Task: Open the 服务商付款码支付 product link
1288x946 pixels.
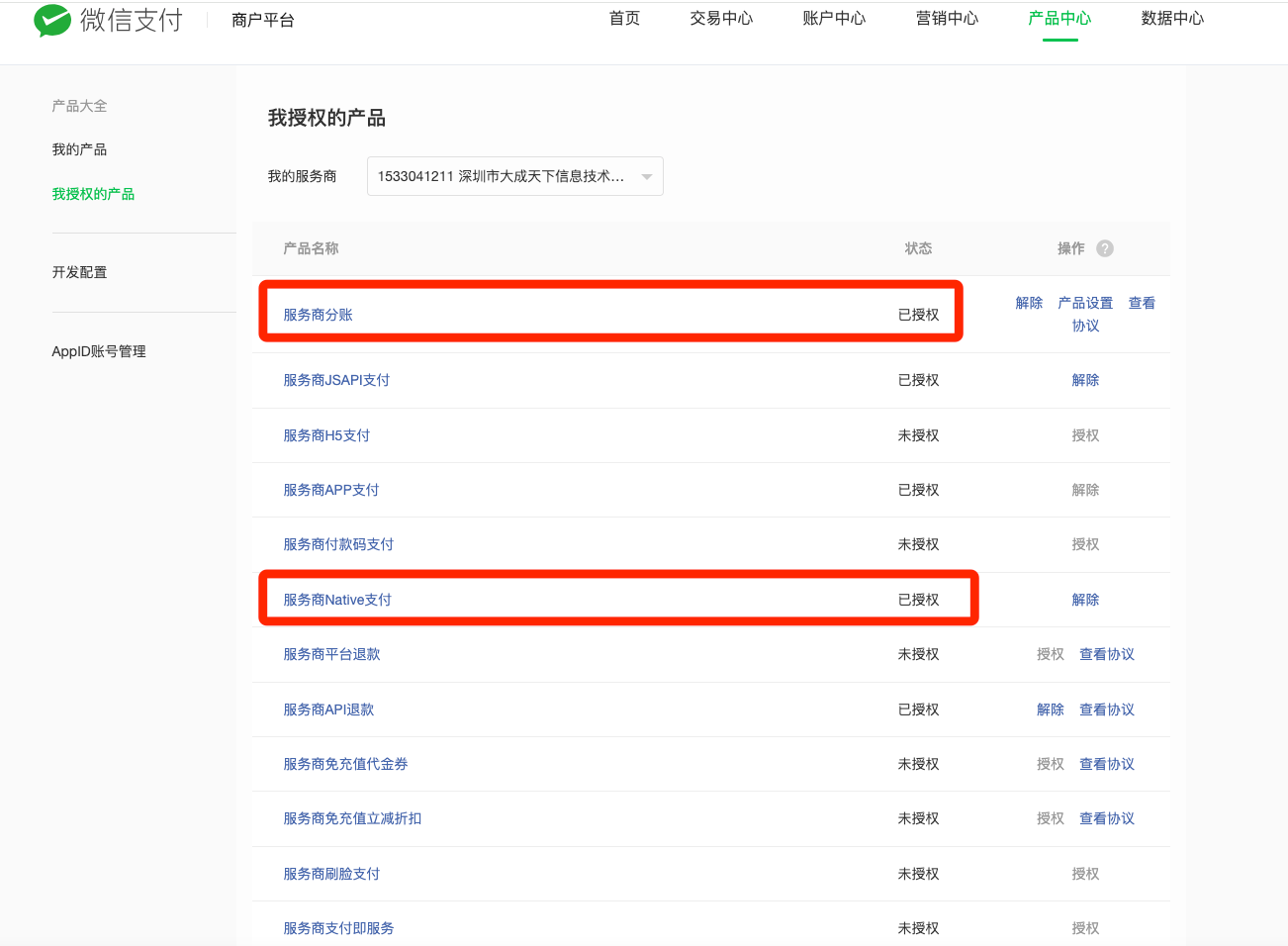Action: 338,544
